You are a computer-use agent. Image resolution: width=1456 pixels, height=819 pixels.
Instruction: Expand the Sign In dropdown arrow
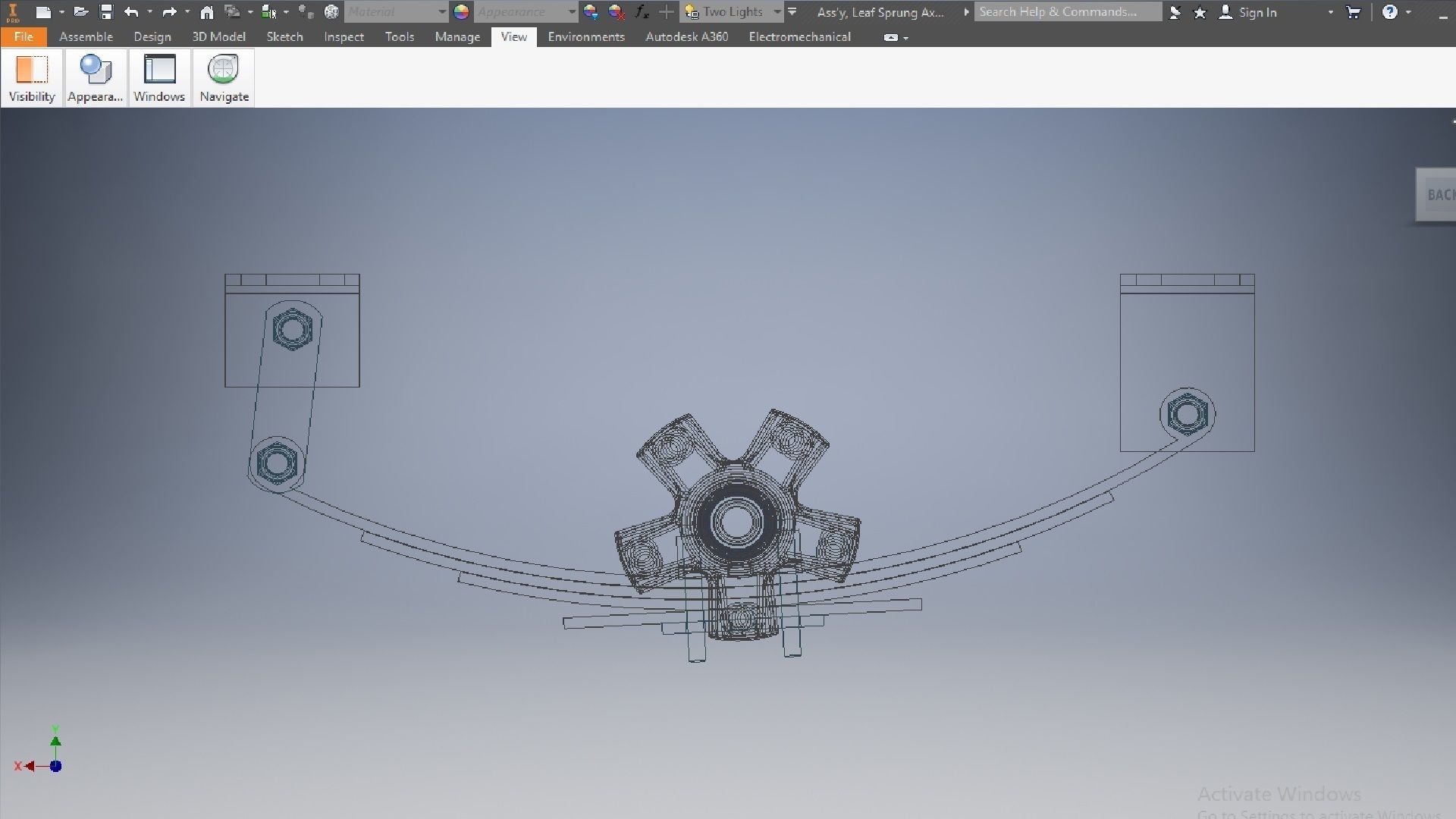pyautogui.click(x=1330, y=12)
